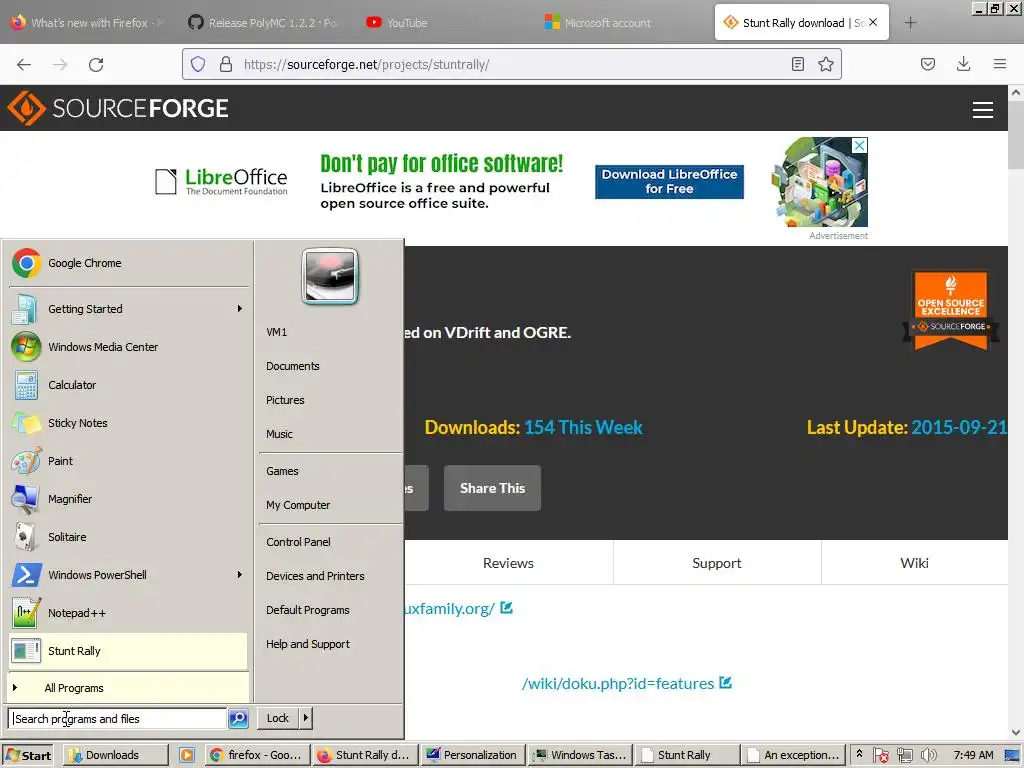
Task: Open the Wiki tab on SourceForge
Action: [x=914, y=563]
